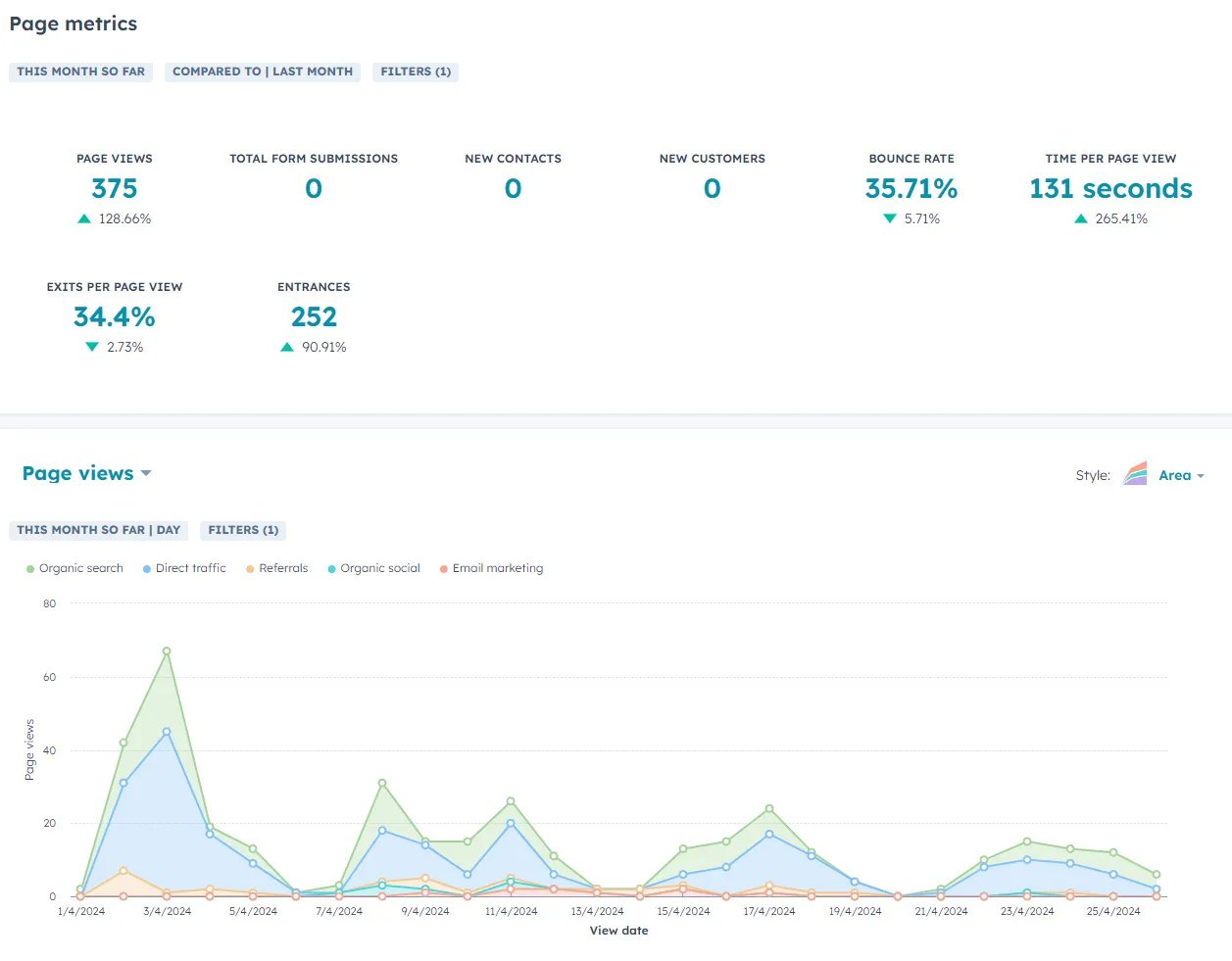Click This Month So Far | Day chart tag
This screenshot has width=1232, height=961.
click(98, 530)
